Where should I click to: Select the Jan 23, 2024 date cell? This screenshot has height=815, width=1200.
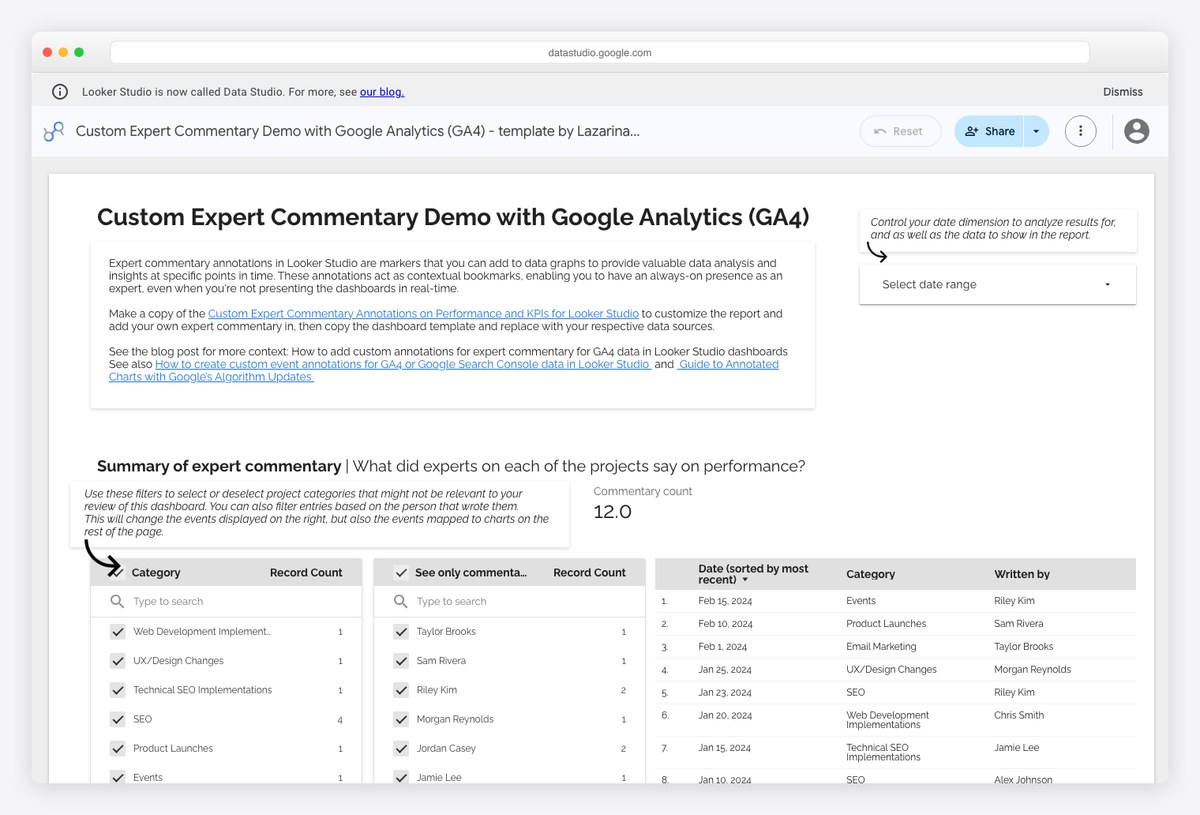725,693
